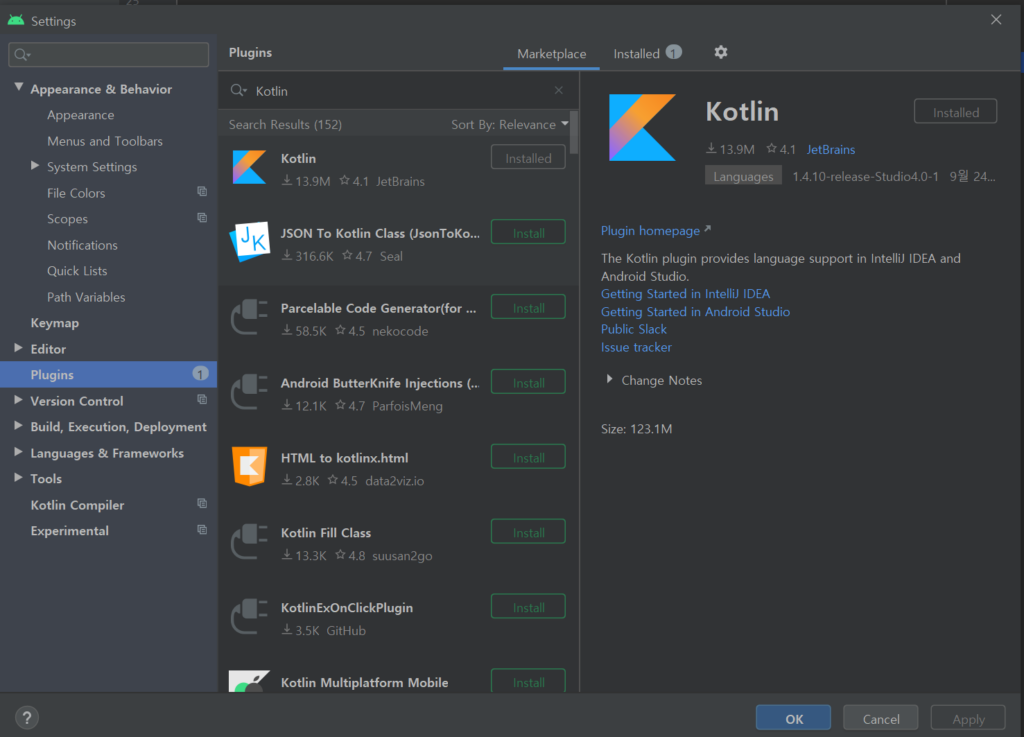Viewport: 1024px width, 737px height.
Task: Open the plugins gear settings icon
Action: pos(721,53)
